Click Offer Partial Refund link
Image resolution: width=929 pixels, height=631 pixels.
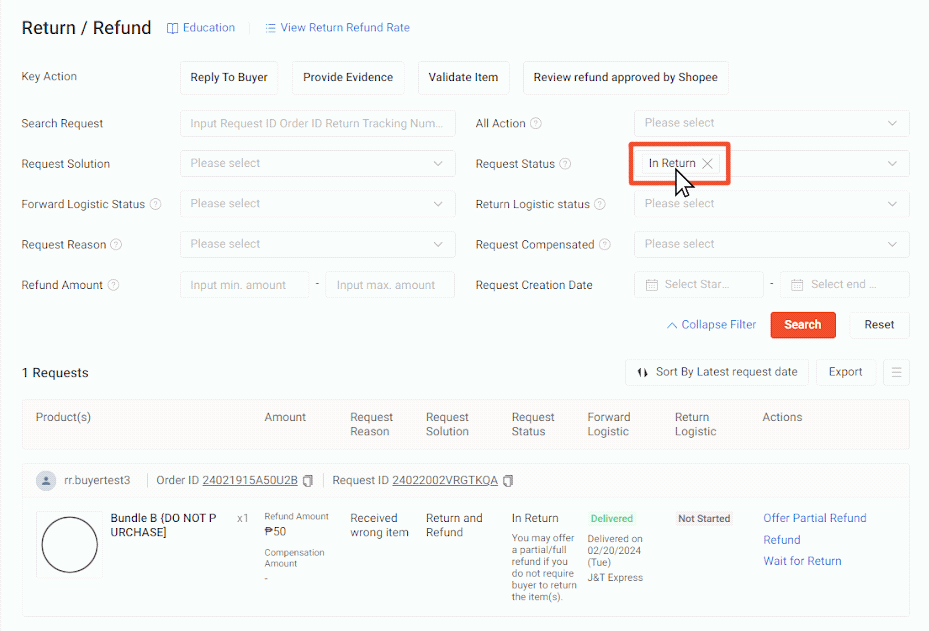[814, 518]
